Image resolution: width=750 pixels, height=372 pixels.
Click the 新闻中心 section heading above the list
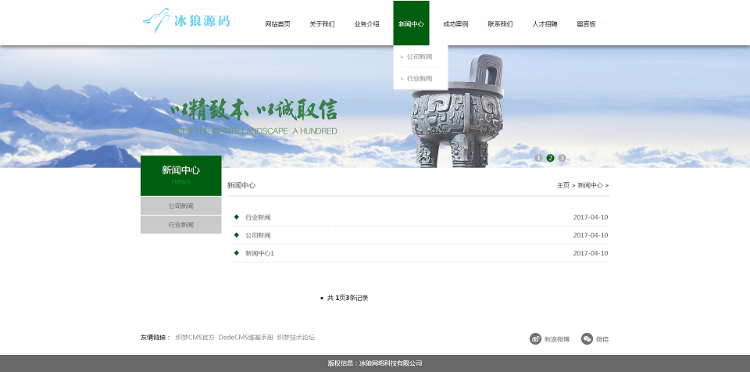[x=242, y=185]
